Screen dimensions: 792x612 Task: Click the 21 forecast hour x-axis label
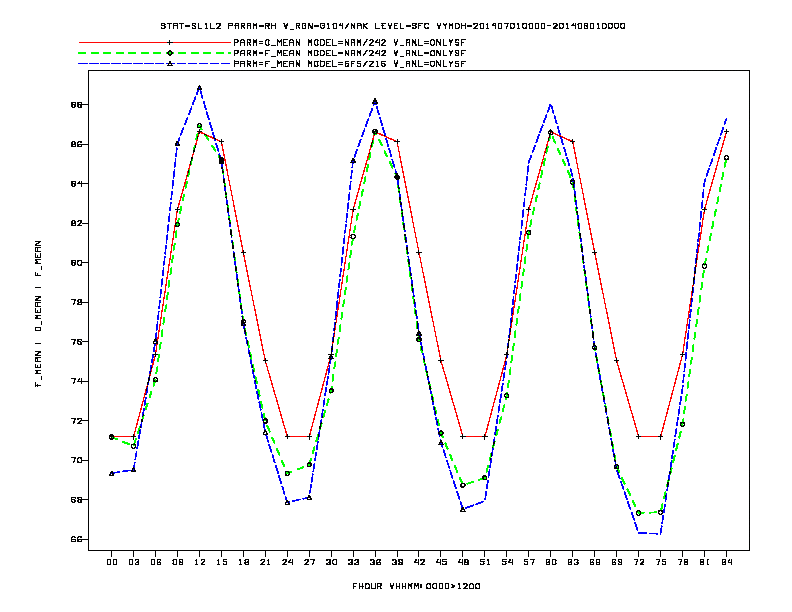click(265, 562)
